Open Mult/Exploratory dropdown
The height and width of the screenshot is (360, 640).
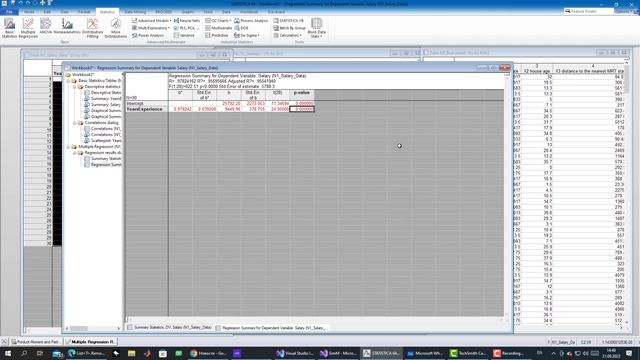tap(151, 28)
